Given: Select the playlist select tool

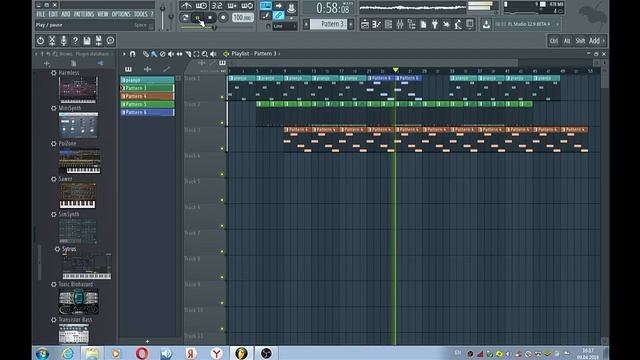Looking at the screenshot, I should click(x=196, y=54).
